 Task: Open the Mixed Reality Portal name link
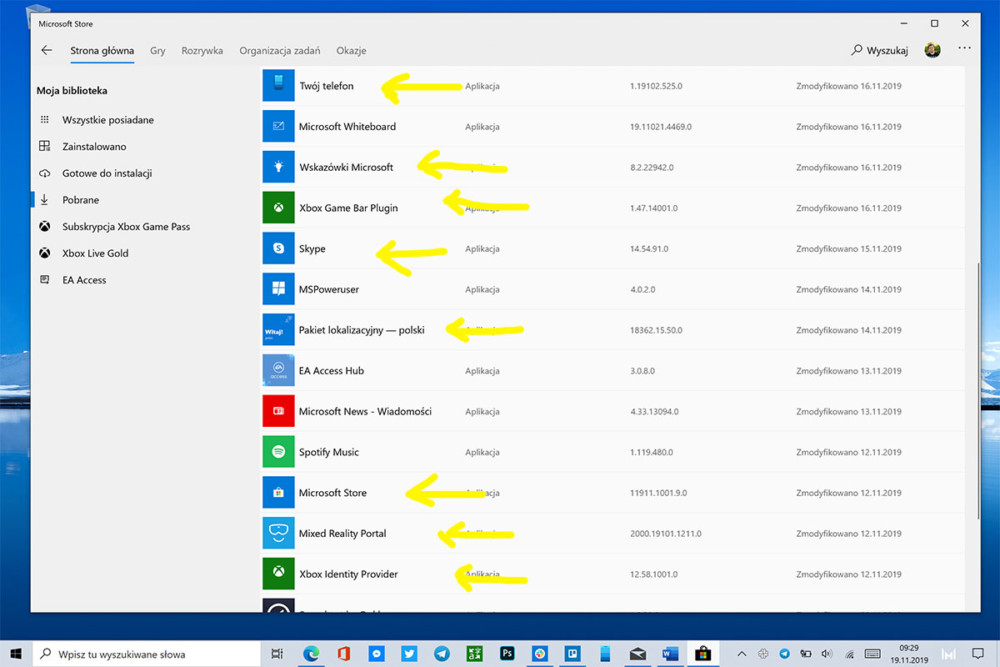click(342, 534)
